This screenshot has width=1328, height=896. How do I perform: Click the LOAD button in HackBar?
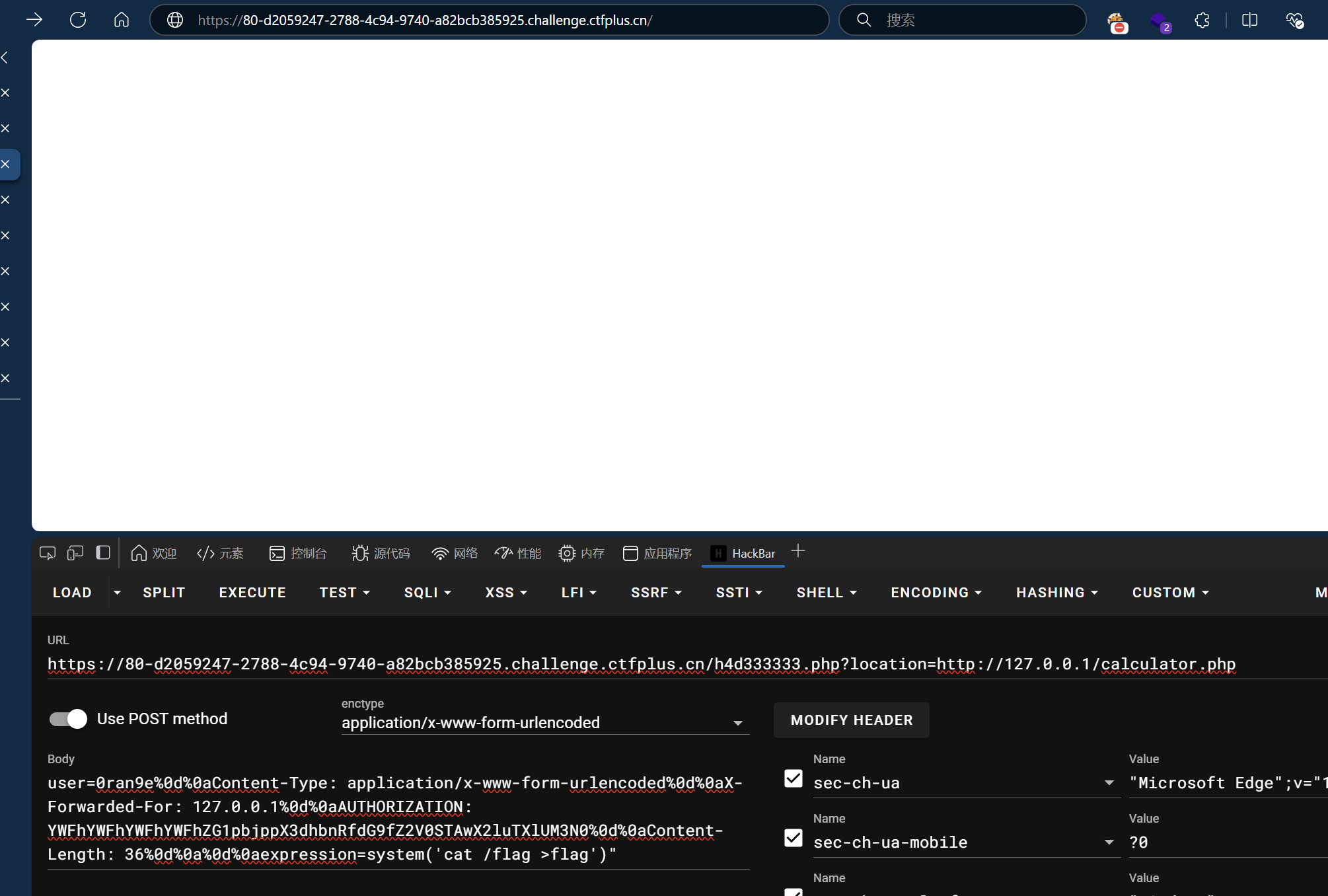(72, 593)
